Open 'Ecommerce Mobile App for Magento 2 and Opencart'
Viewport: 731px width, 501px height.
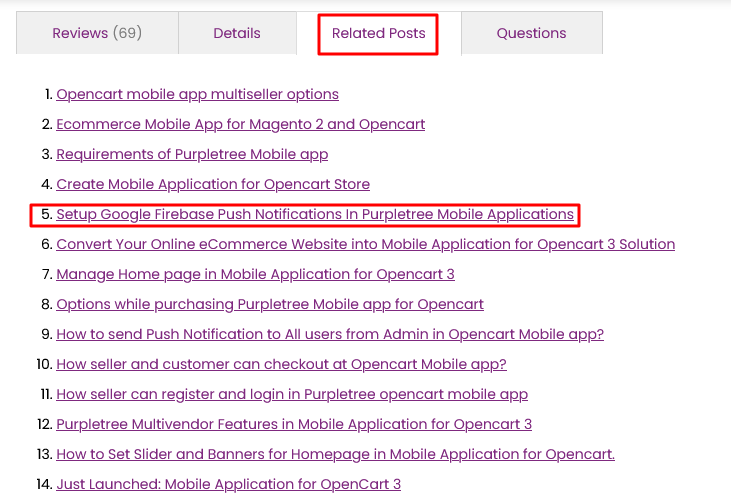(x=241, y=124)
